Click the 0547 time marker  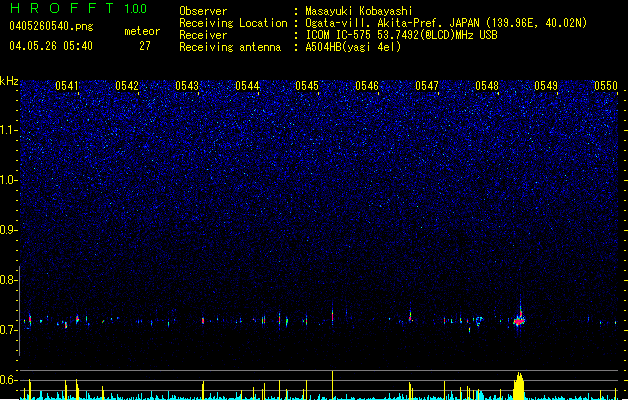click(427, 86)
